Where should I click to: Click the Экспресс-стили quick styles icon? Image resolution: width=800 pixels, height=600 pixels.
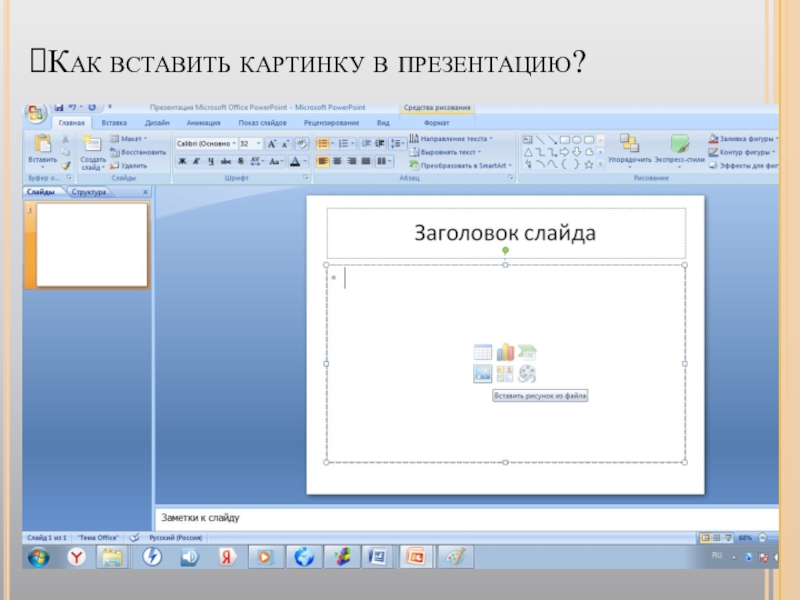coord(680,146)
